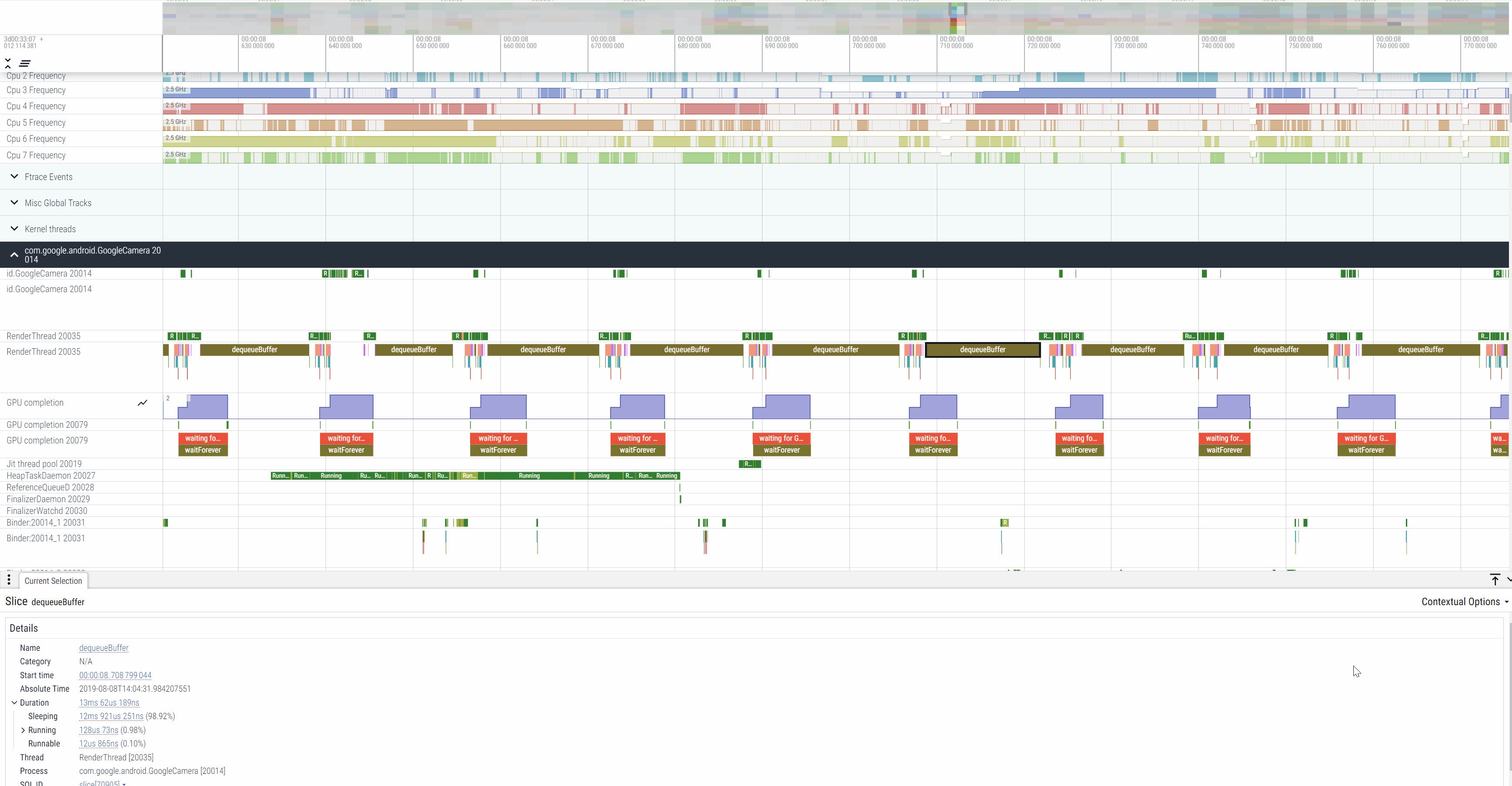Viewport: 1512px width, 786px height.
Task: Click the time axis label 710 000 000
Action: (x=956, y=46)
